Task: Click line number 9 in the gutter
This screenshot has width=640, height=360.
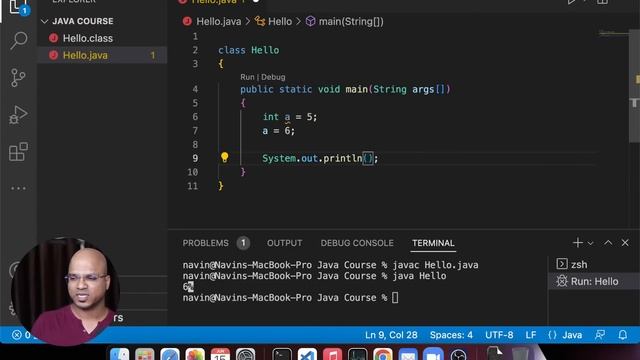Action: [195, 158]
